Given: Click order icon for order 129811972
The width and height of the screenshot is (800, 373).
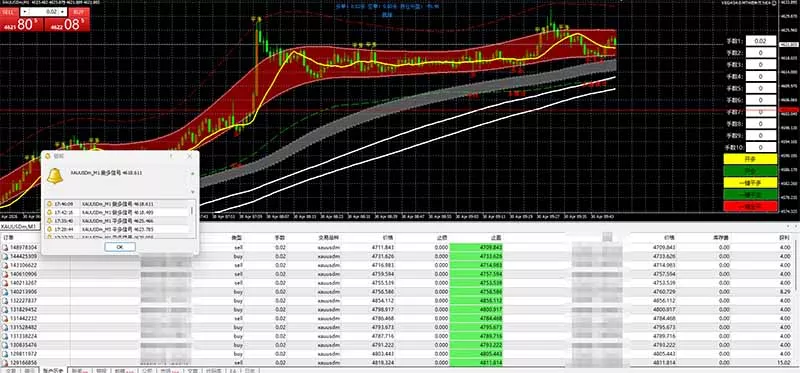Looking at the screenshot, I should [x=5, y=354].
